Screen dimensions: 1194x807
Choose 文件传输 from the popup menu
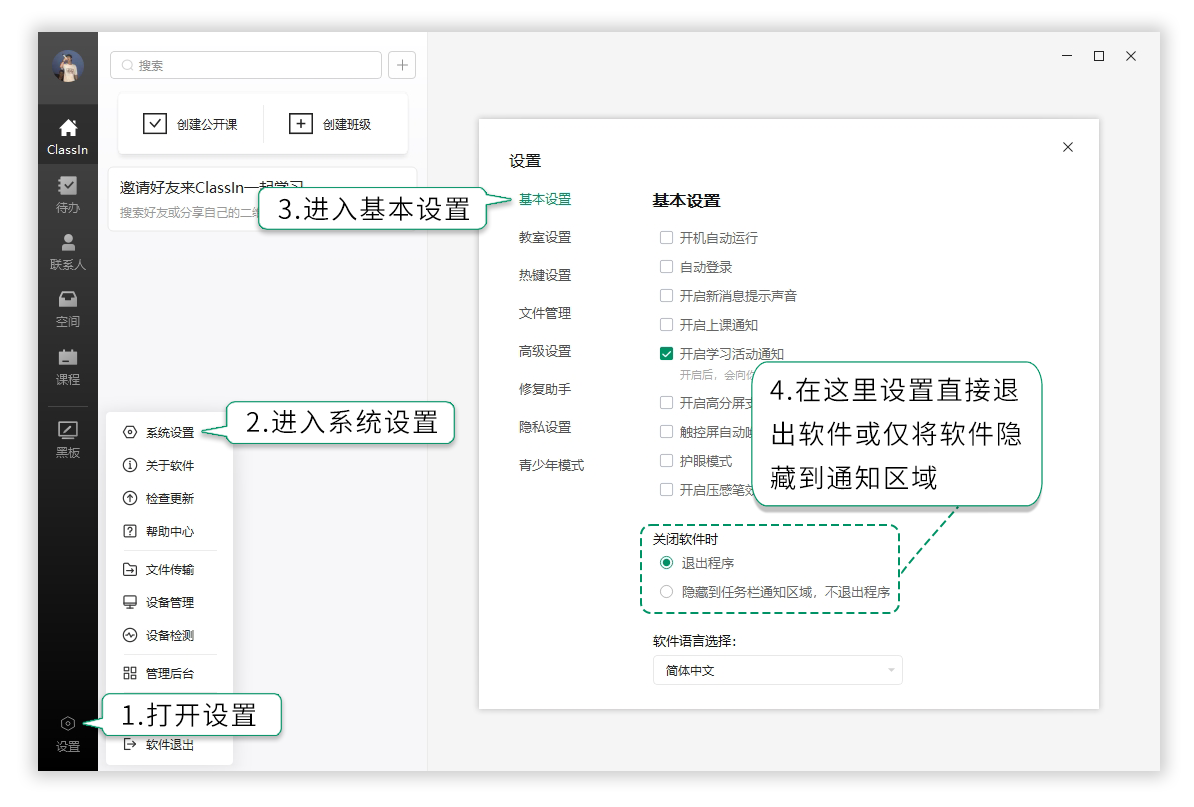(x=169, y=569)
